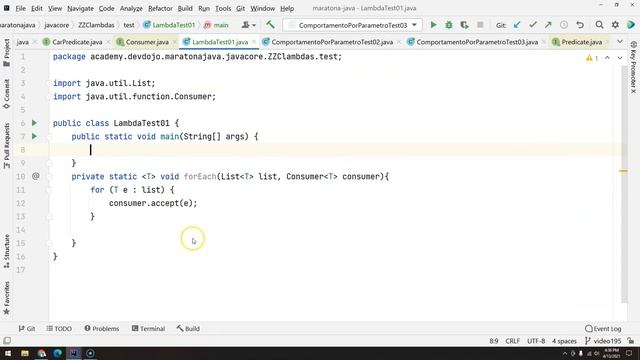
Task: Show hidden editor tabs chevron
Action: (x=620, y=42)
